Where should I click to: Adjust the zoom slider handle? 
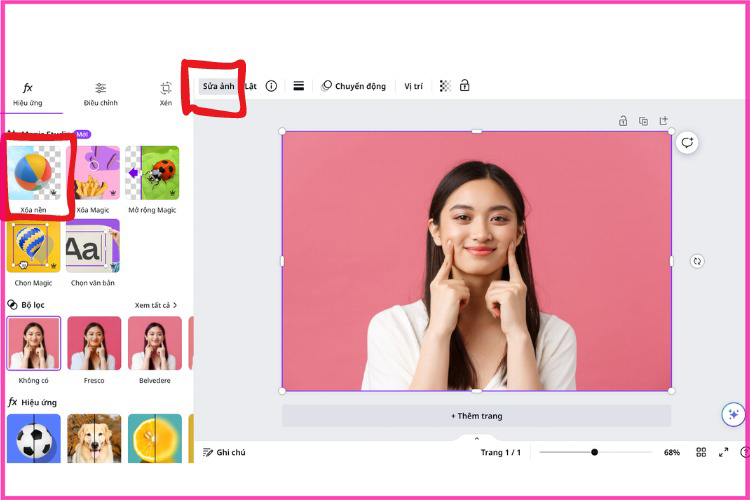[x=595, y=452]
